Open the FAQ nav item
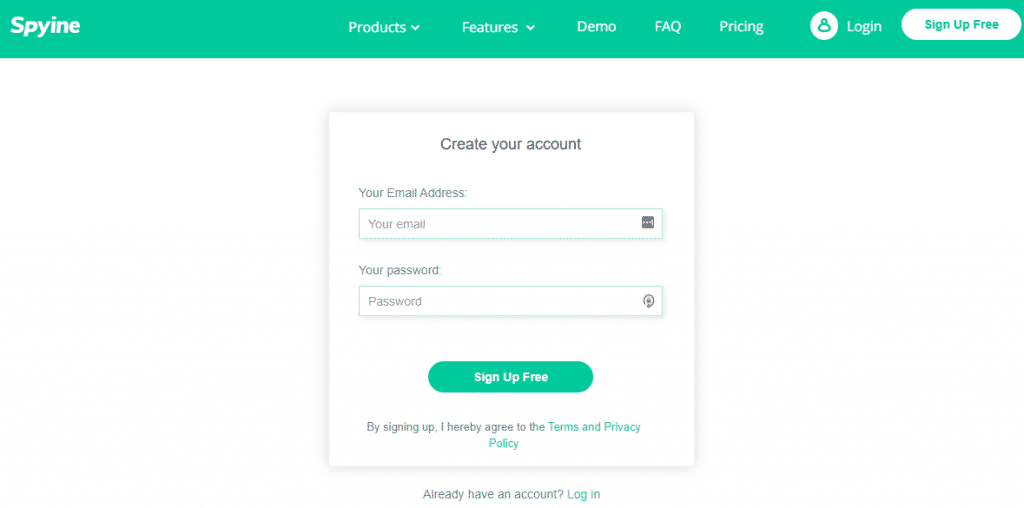1024x508 pixels. pyautogui.click(x=668, y=27)
